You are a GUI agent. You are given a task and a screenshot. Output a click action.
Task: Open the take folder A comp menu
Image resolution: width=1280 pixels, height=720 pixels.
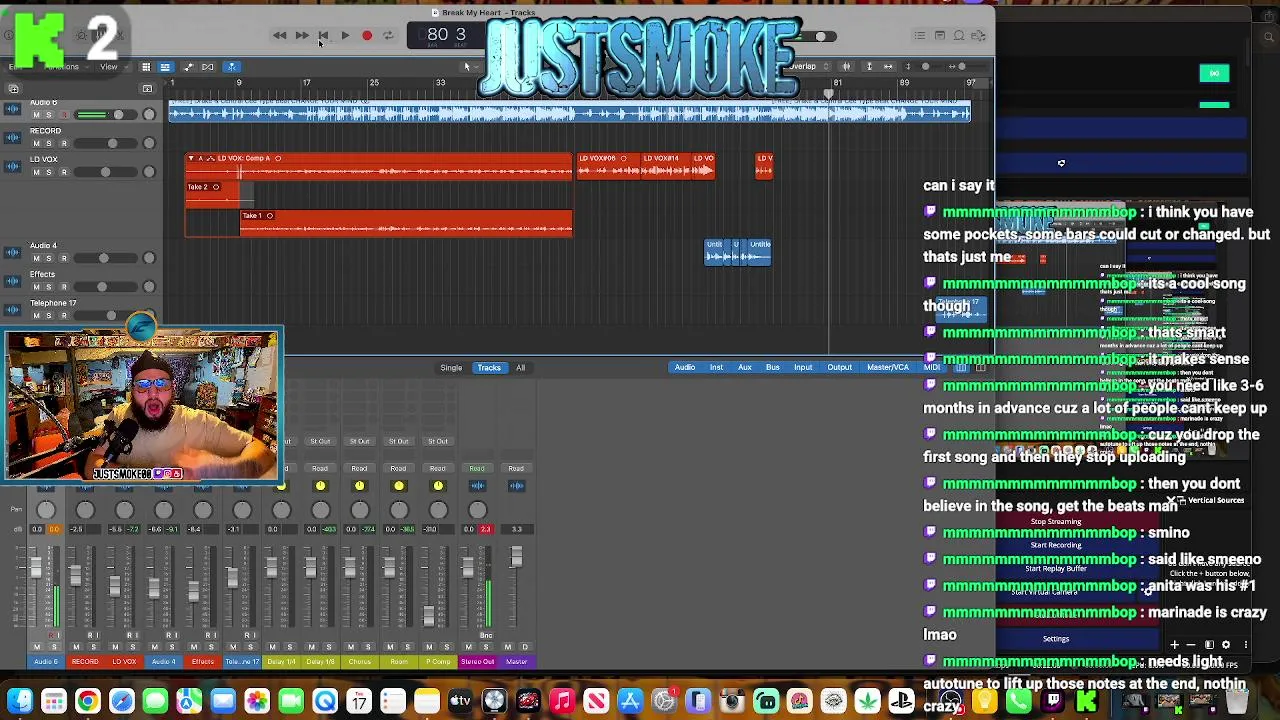coord(201,158)
